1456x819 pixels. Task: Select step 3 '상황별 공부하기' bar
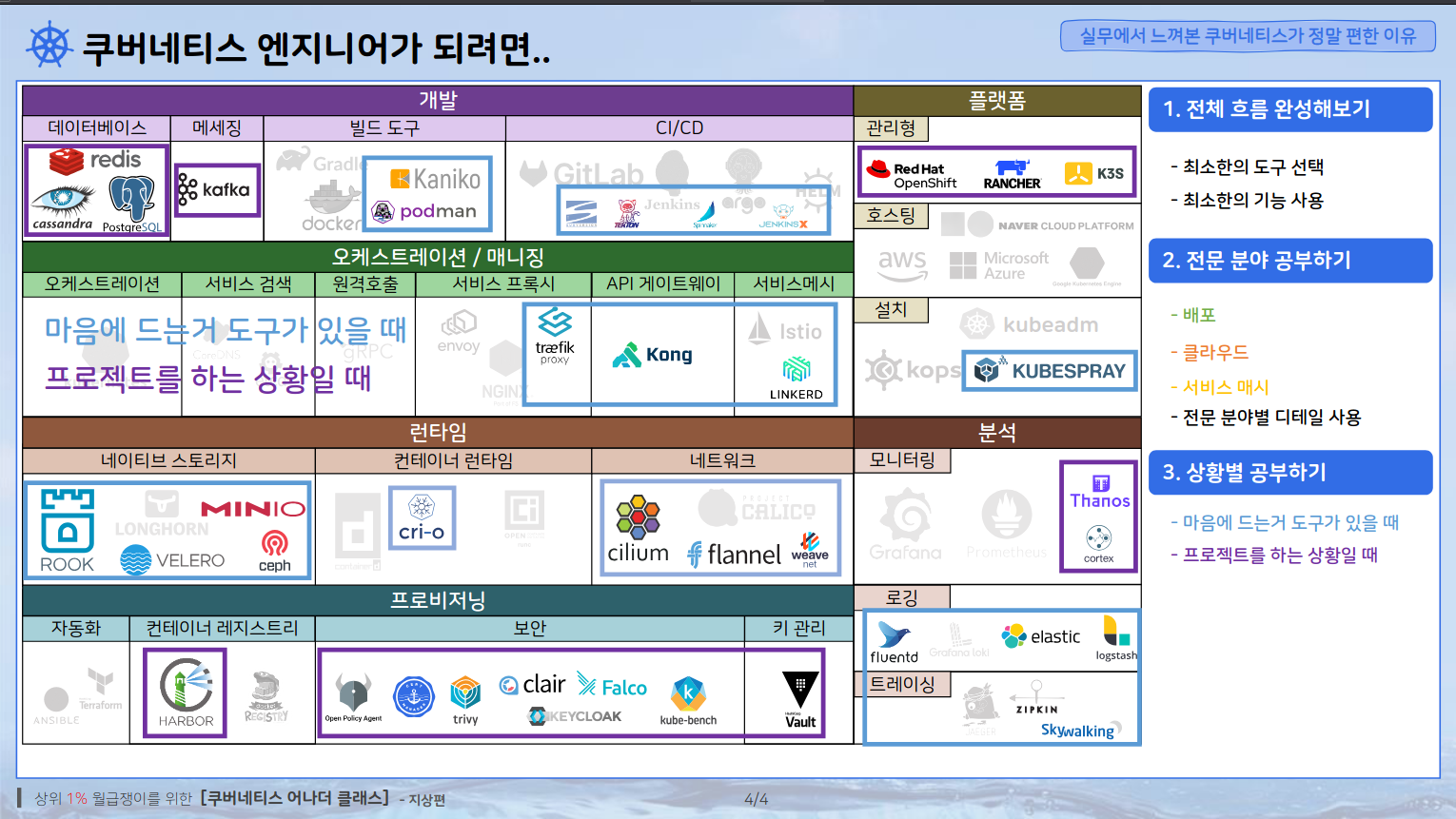point(1290,473)
